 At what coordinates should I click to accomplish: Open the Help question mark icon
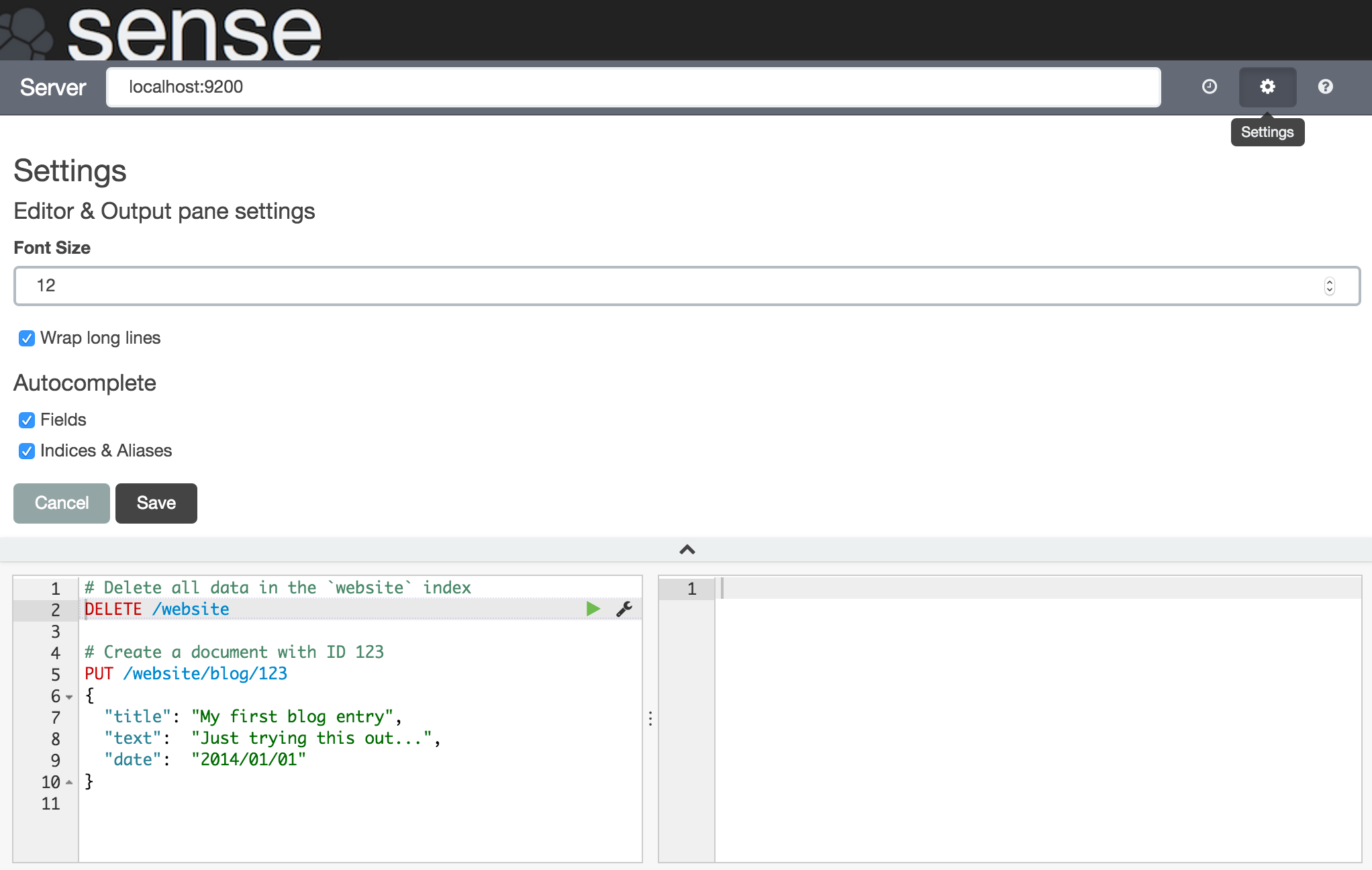coord(1325,87)
